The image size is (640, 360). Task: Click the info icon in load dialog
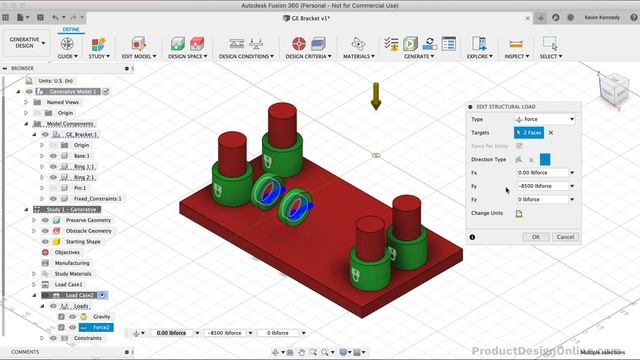pyautogui.click(x=472, y=237)
